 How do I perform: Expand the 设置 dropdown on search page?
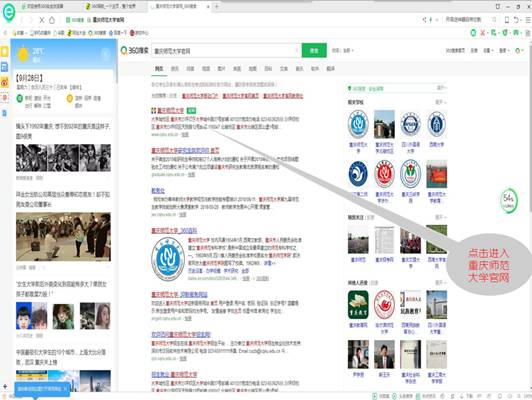coord(488,51)
